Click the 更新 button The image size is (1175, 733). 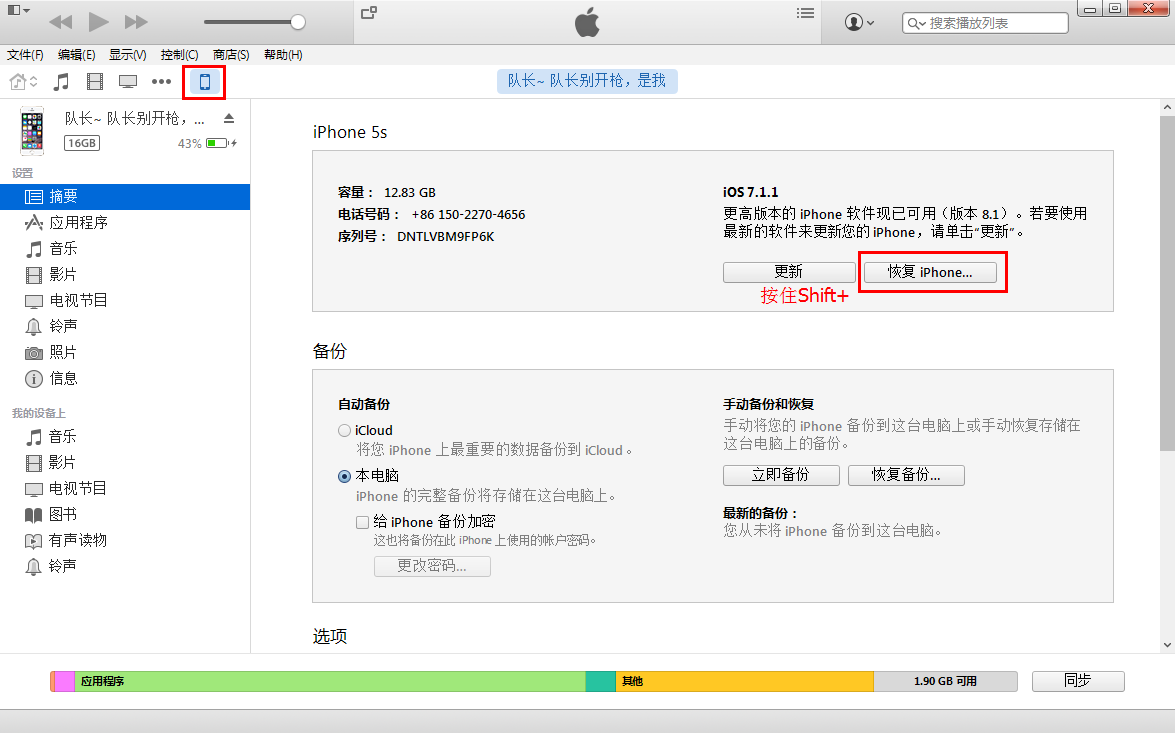789,272
